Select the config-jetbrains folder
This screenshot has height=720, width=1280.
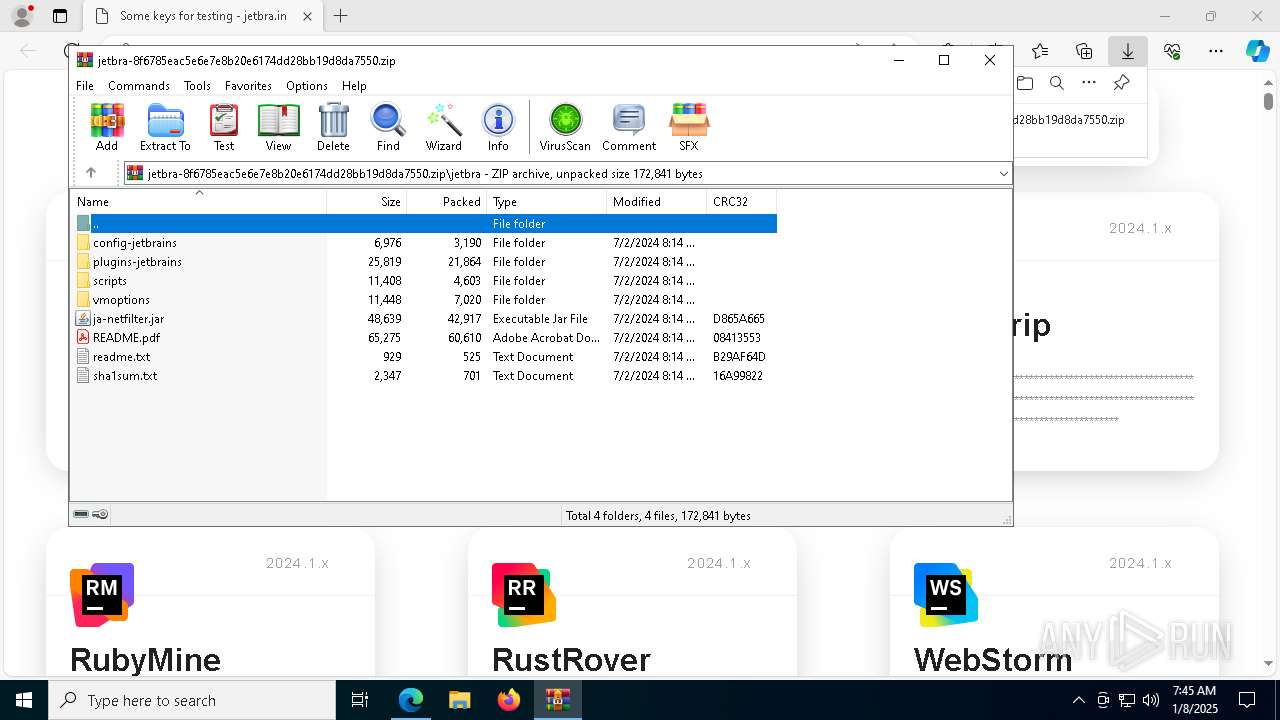pos(425,243)
